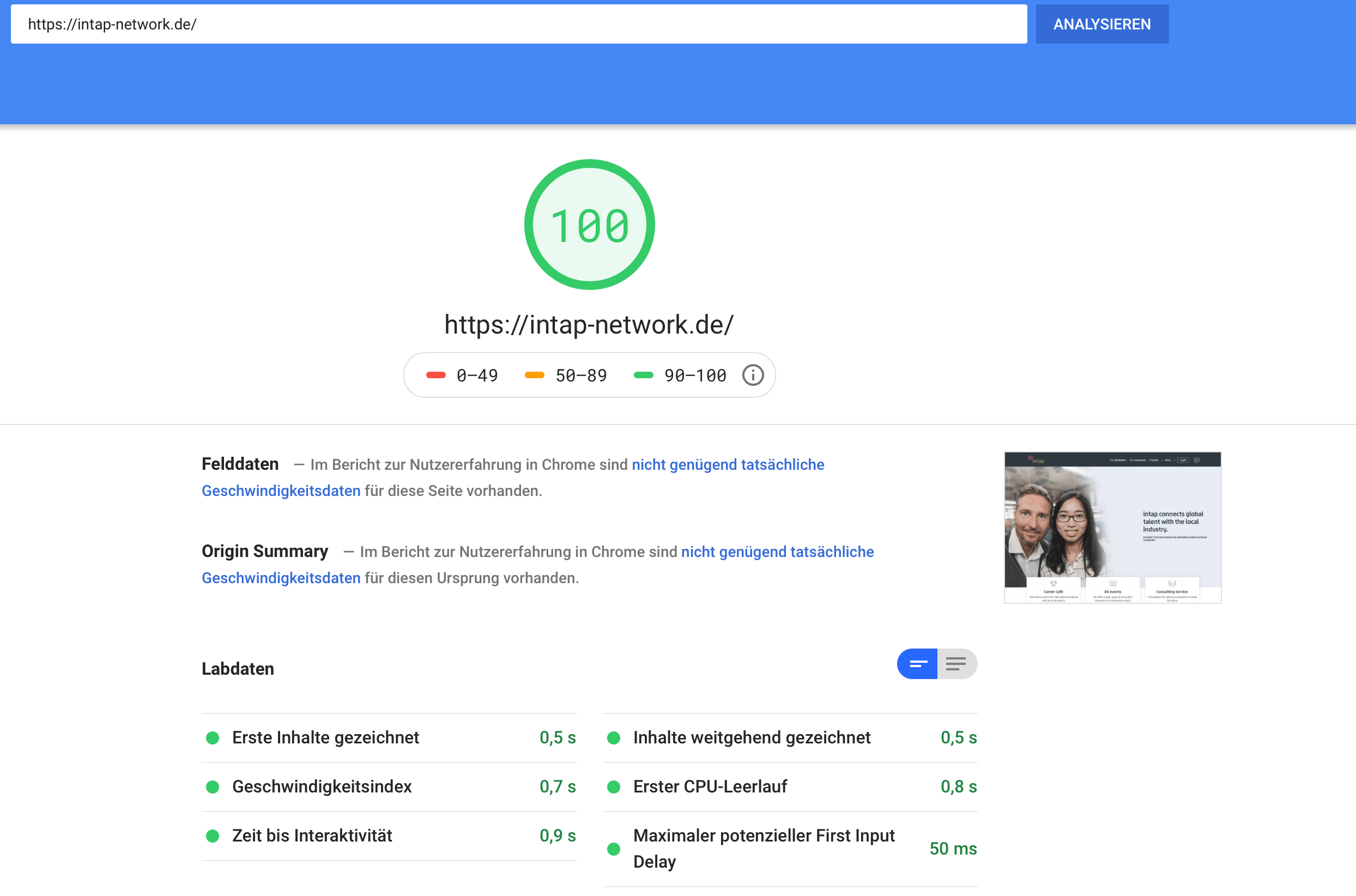Click inside the URL input field

[x=514, y=23]
